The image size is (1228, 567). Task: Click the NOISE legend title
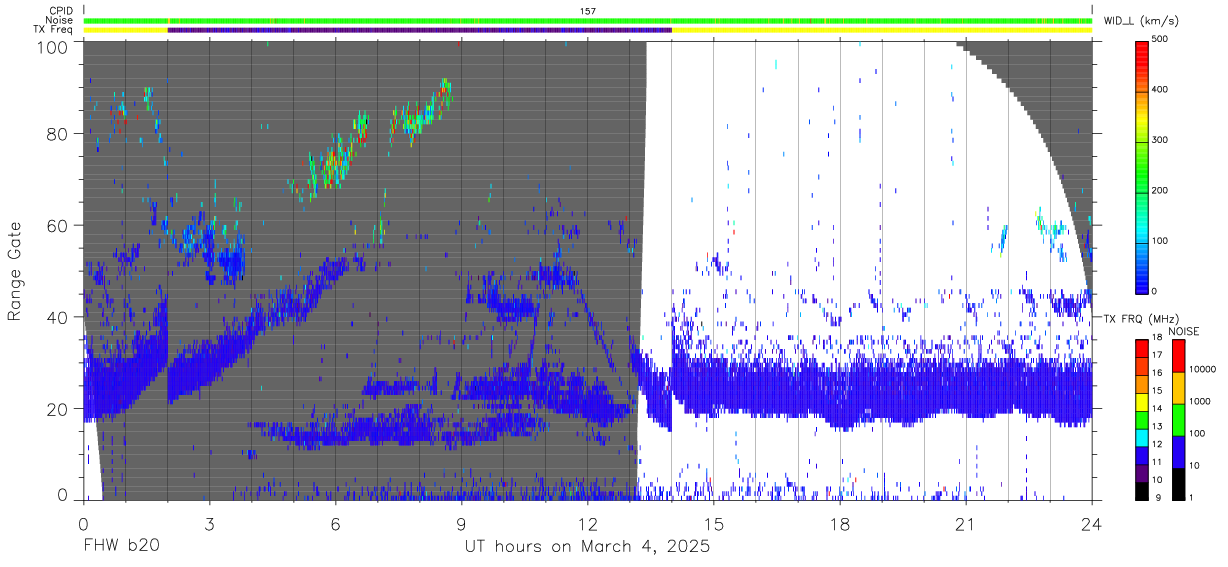point(1185,331)
